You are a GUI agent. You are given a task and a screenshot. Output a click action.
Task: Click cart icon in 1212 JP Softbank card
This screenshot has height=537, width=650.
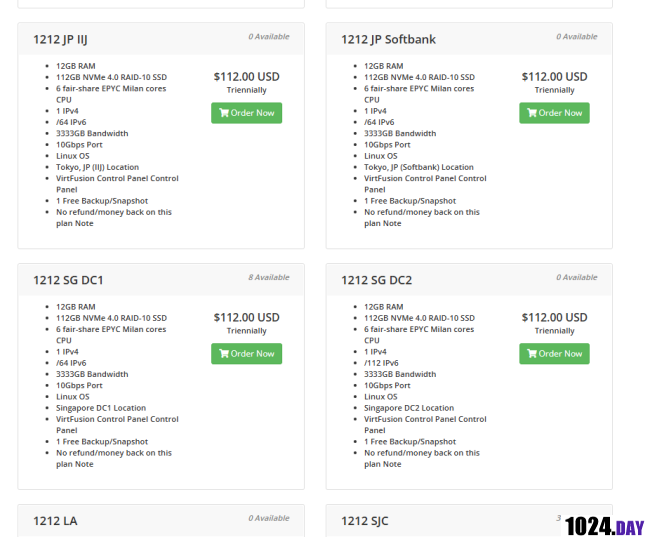pos(531,113)
